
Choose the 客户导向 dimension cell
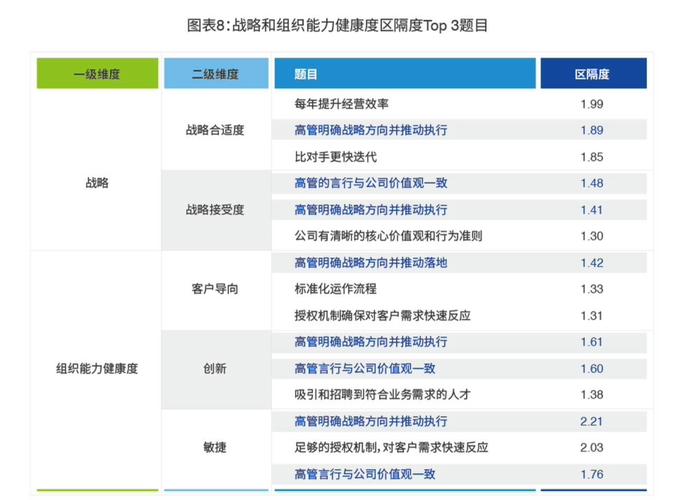tap(215, 289)
